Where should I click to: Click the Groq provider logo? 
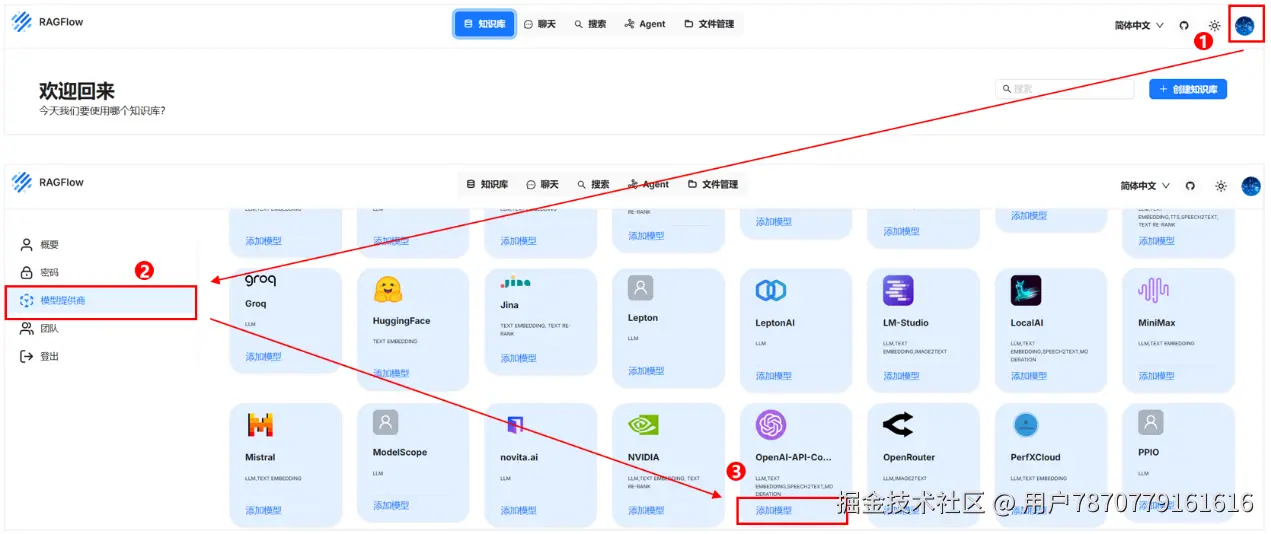tap(260, 281)
